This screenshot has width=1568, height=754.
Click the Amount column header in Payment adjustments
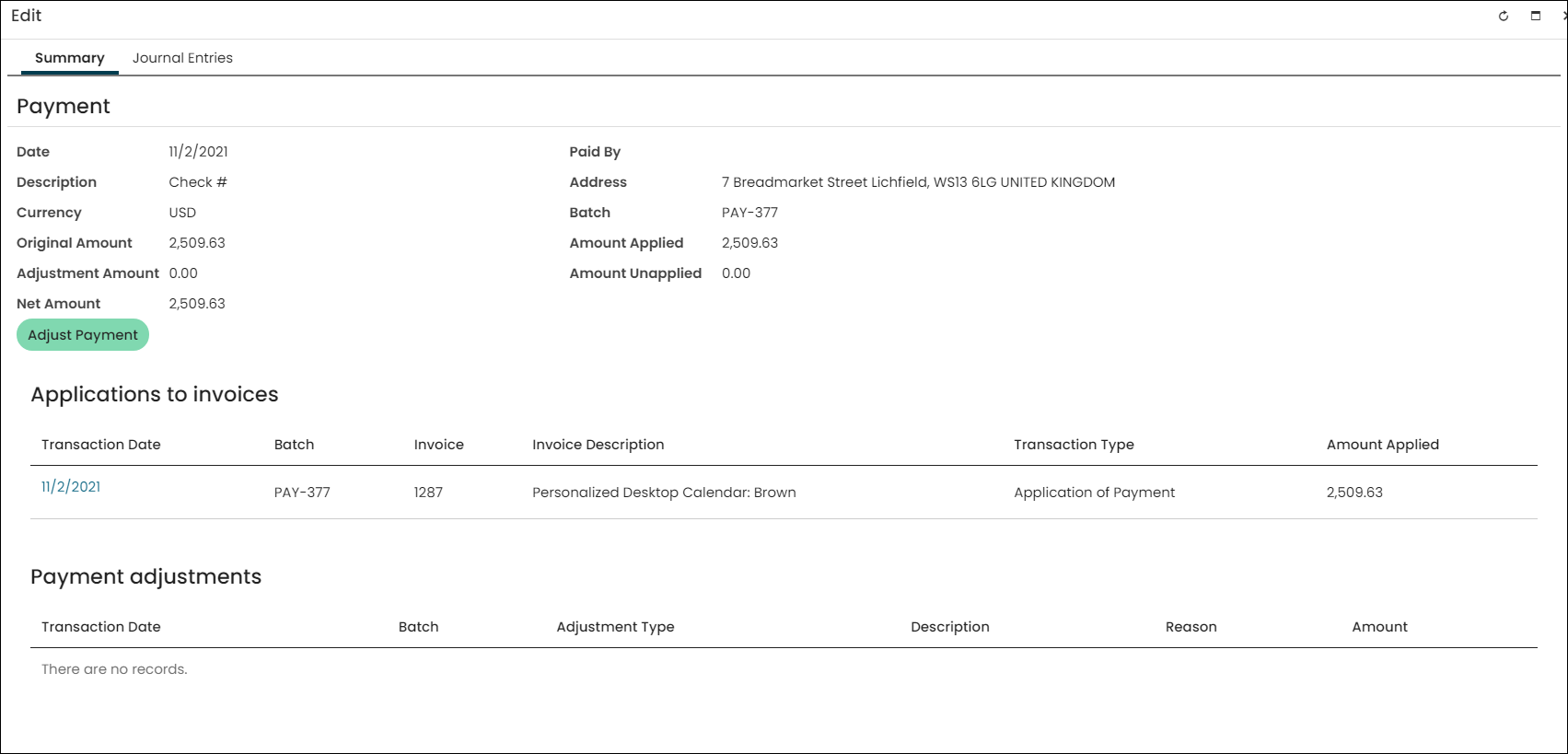tap(1379, 627)
